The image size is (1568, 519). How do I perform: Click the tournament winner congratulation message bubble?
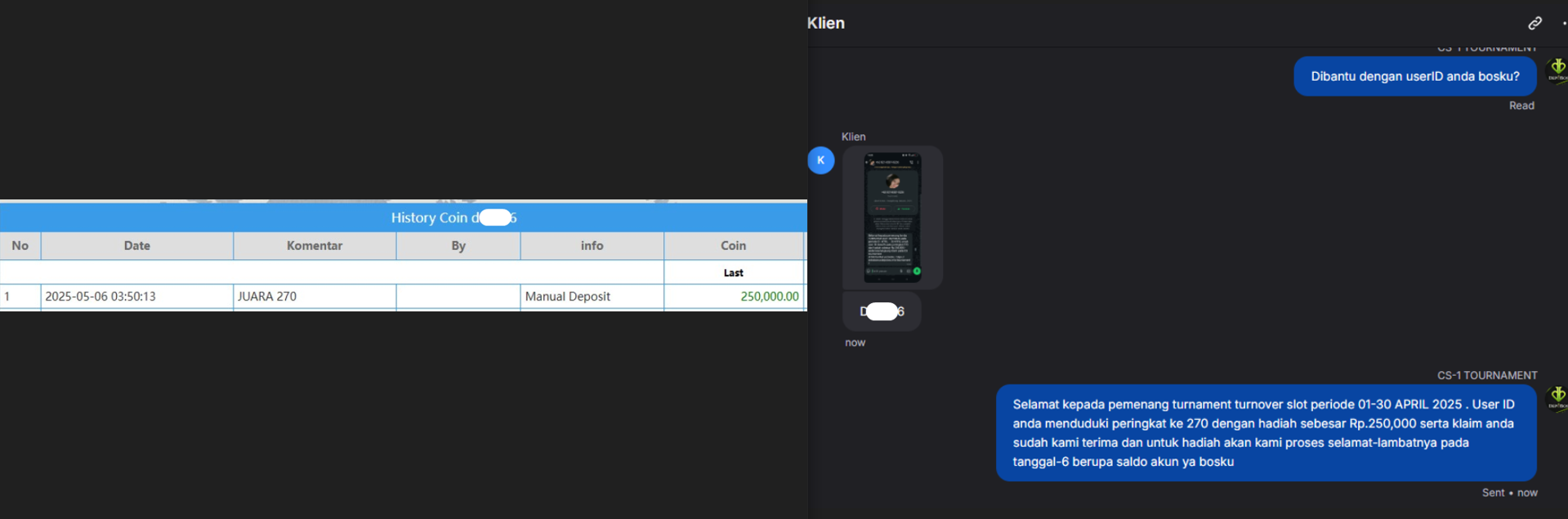coord(1266,433)
